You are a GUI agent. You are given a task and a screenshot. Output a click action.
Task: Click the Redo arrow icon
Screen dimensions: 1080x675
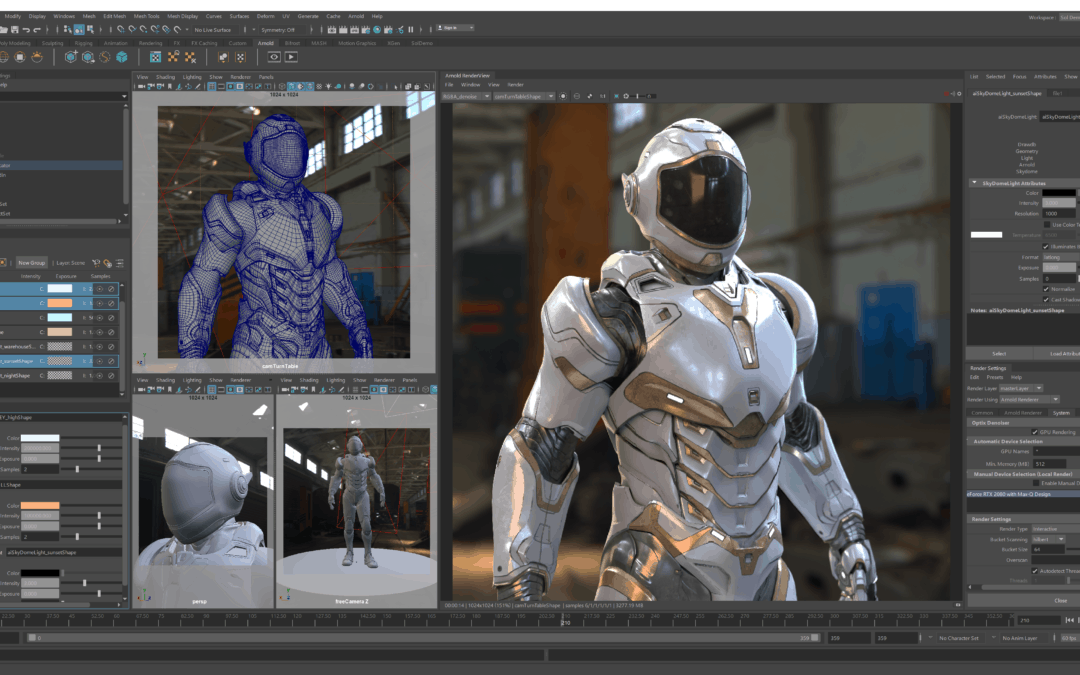(x=37, y=30)
